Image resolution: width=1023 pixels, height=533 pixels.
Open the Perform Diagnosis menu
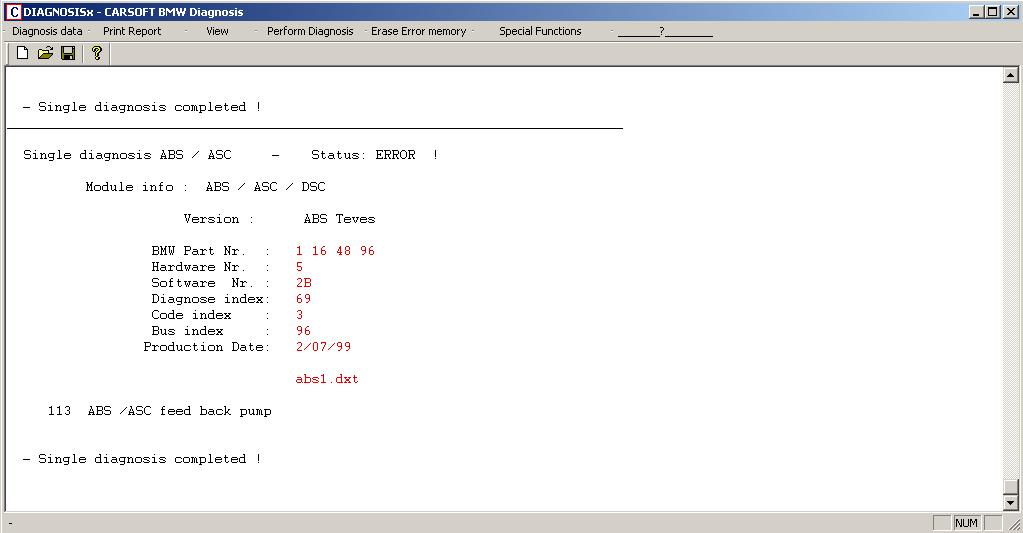click(x=310, y=31)
